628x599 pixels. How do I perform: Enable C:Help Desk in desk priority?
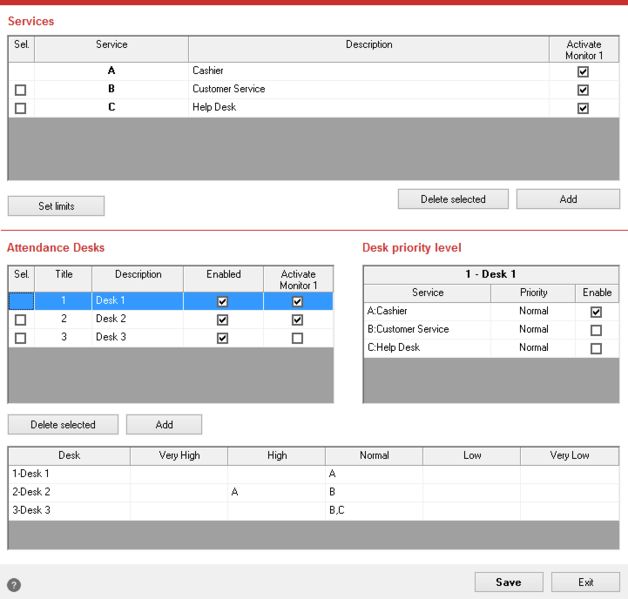click(x=596, y=348)
